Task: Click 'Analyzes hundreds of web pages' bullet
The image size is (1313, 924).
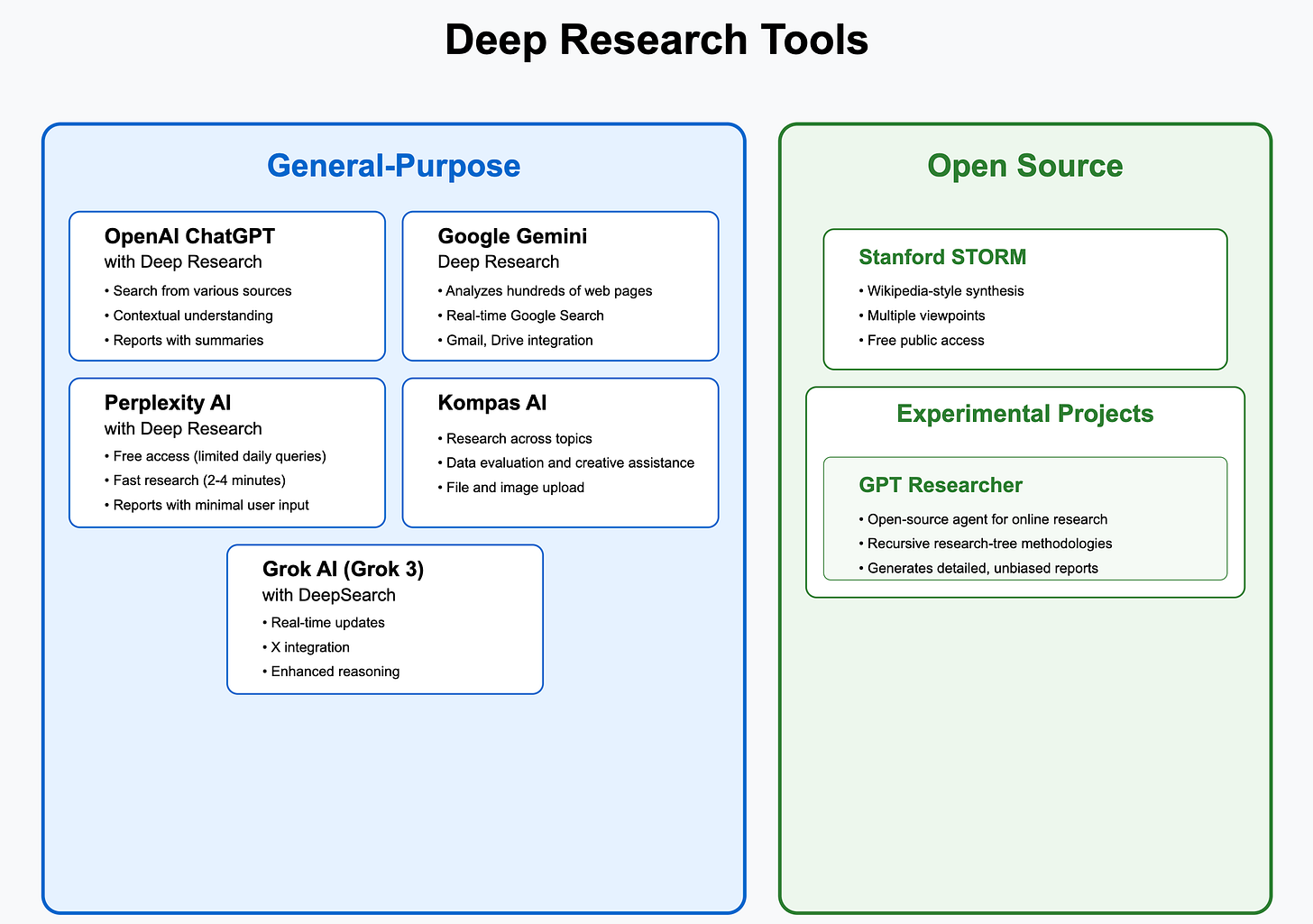Action: click(x=546, y=291)
